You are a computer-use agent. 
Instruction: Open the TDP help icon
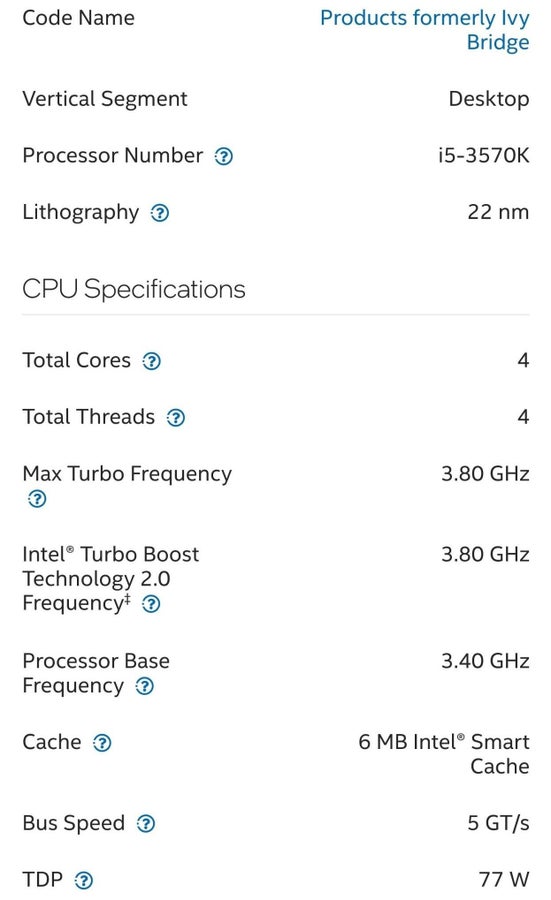84,880
